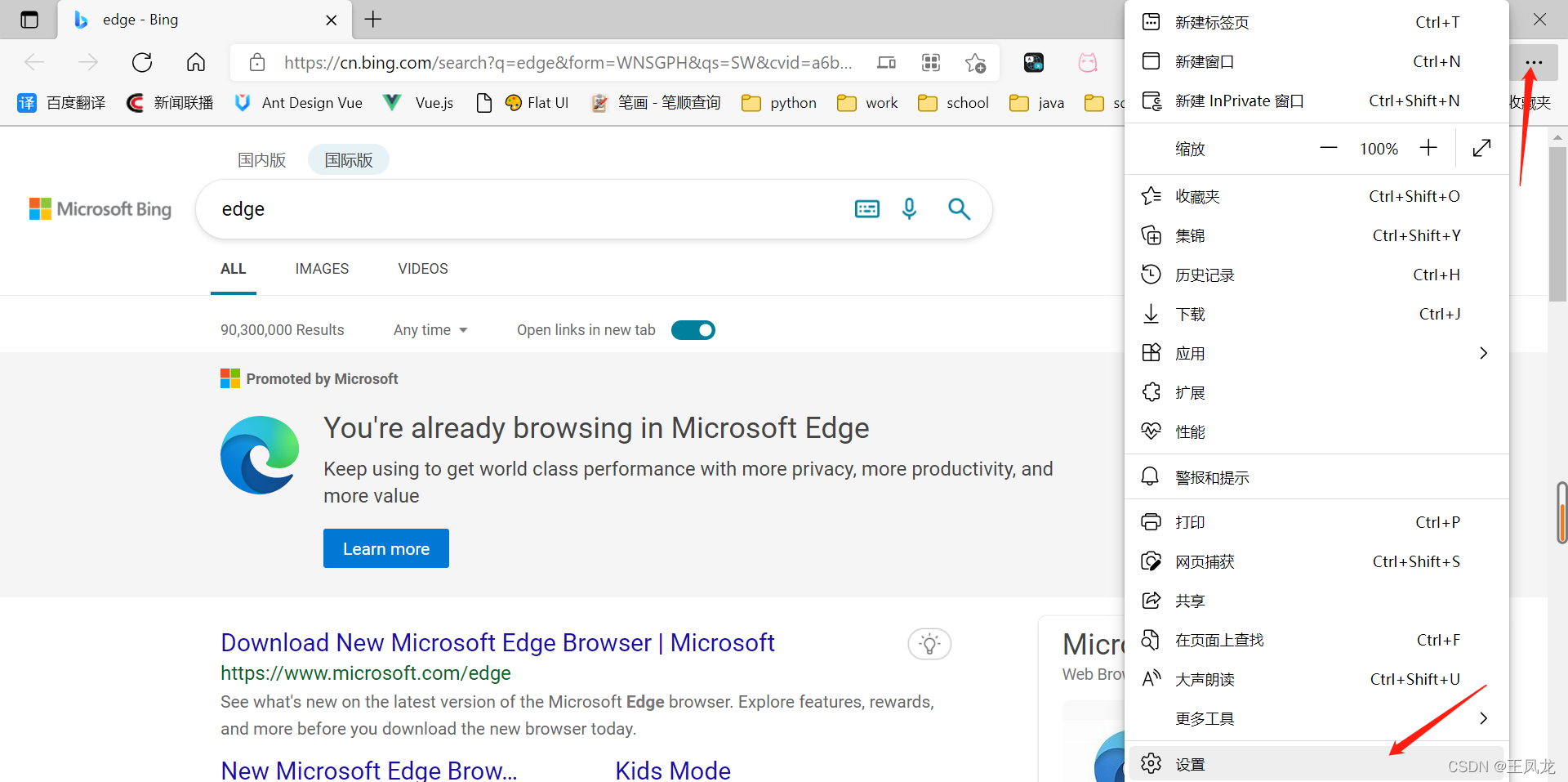The image size is (1568, 782).
Task: Choose 共享 from the menu
Action: pos(1316,601)
